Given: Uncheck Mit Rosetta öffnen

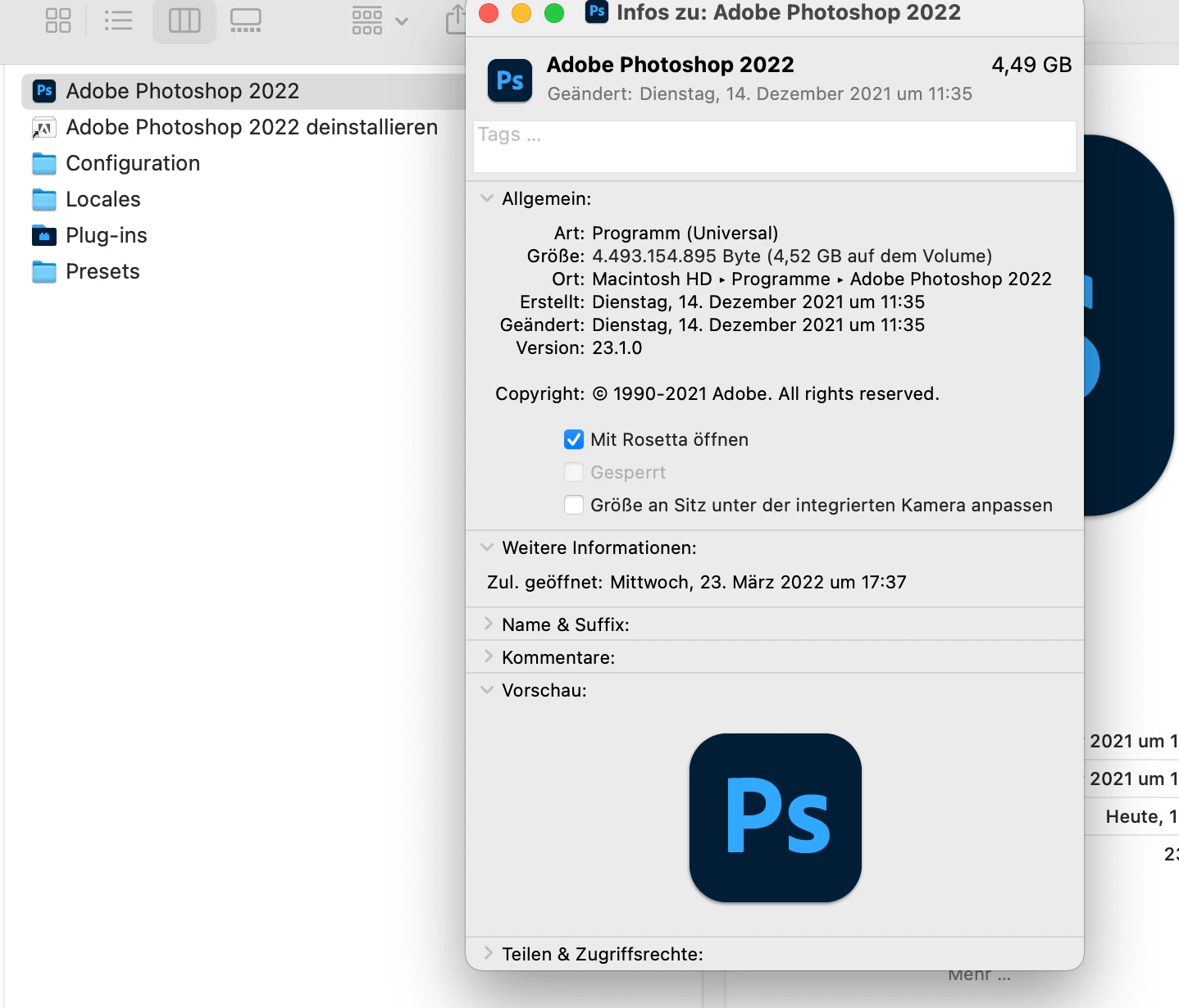Looking at the screenshot, I should [x=574, y=440].
